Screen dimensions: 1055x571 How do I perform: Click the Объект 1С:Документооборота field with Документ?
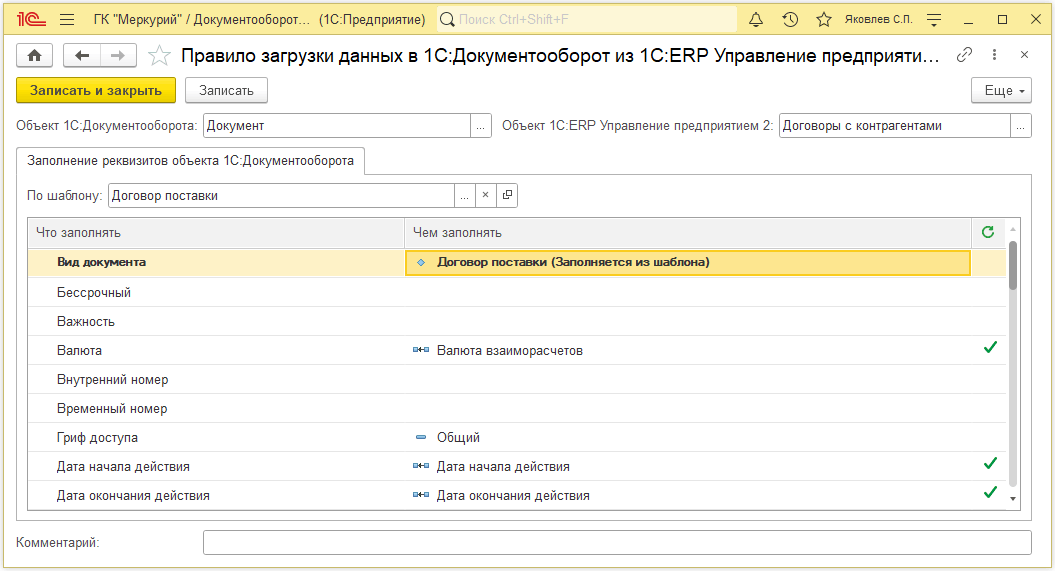pos(336,126)
